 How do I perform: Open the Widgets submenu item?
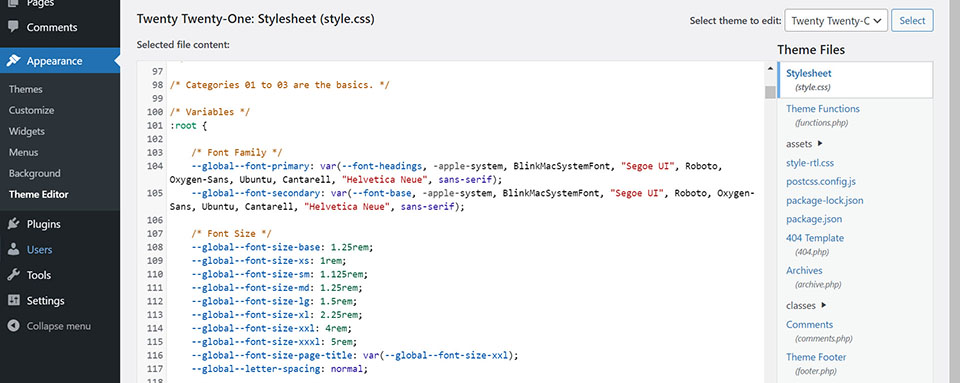[26, 131]
